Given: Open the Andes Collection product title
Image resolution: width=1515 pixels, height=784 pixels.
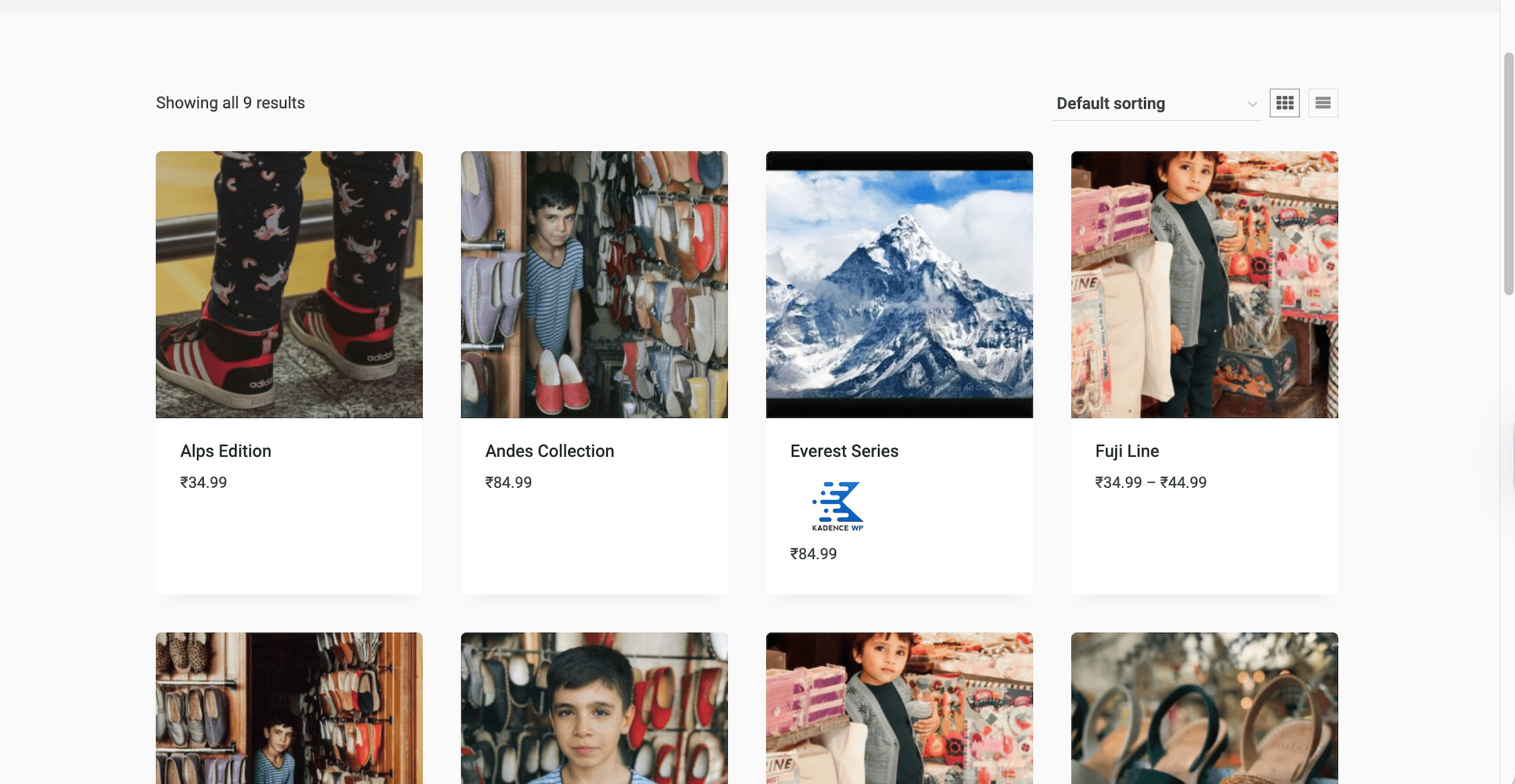Looking at the screenshot, I should [549, 451].
